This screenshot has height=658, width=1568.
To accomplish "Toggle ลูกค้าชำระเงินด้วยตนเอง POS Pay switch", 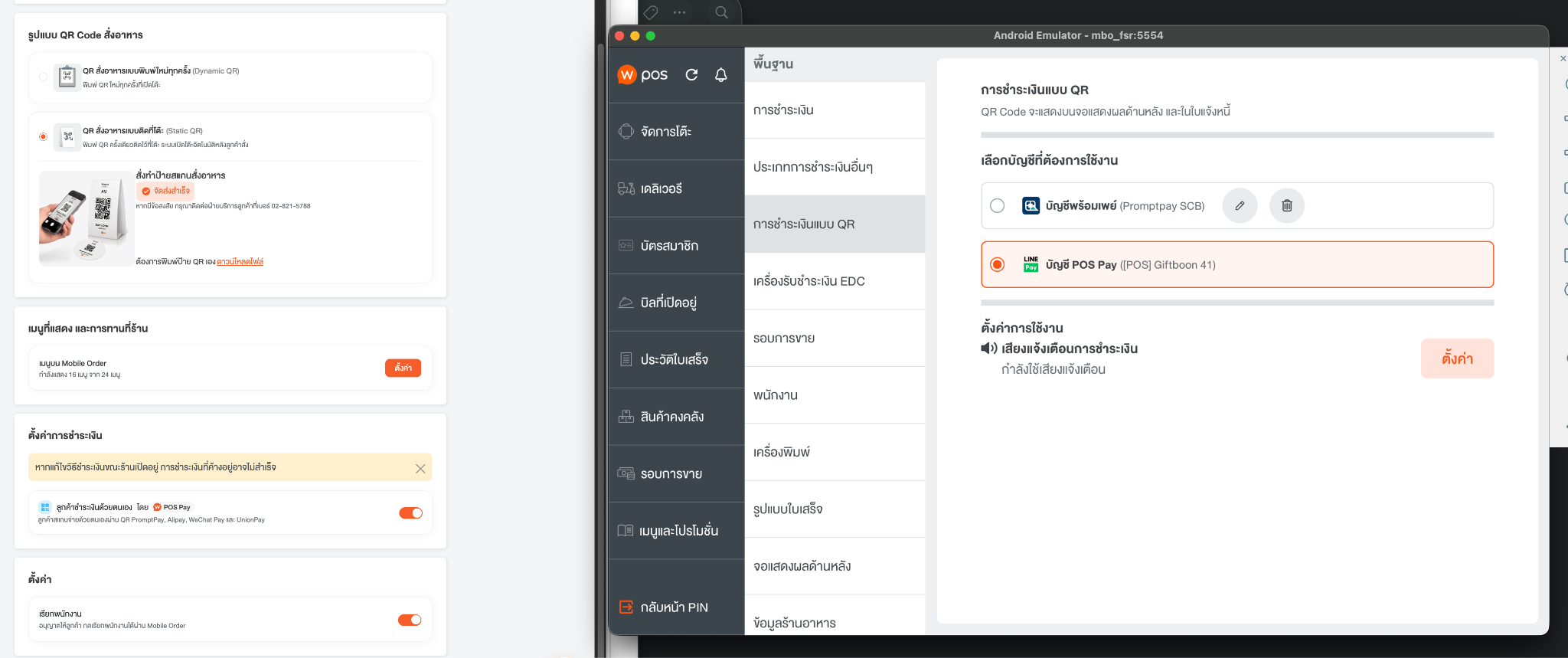I will pyautogui.click(x=410, y=513).
